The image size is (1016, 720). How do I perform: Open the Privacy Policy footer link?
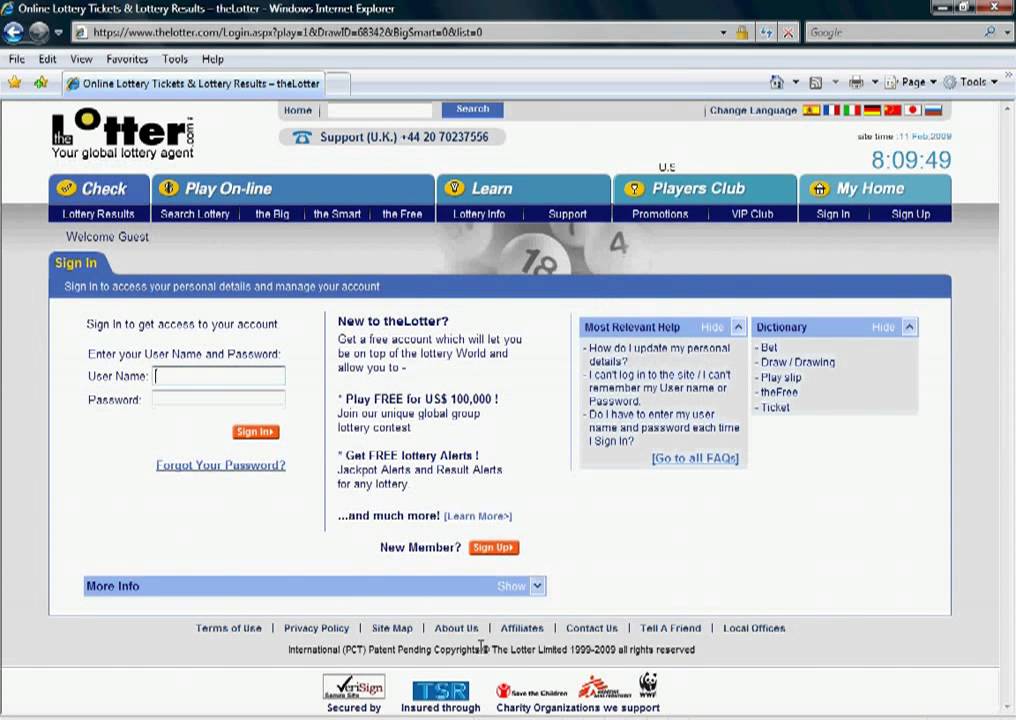click(316, 628)
